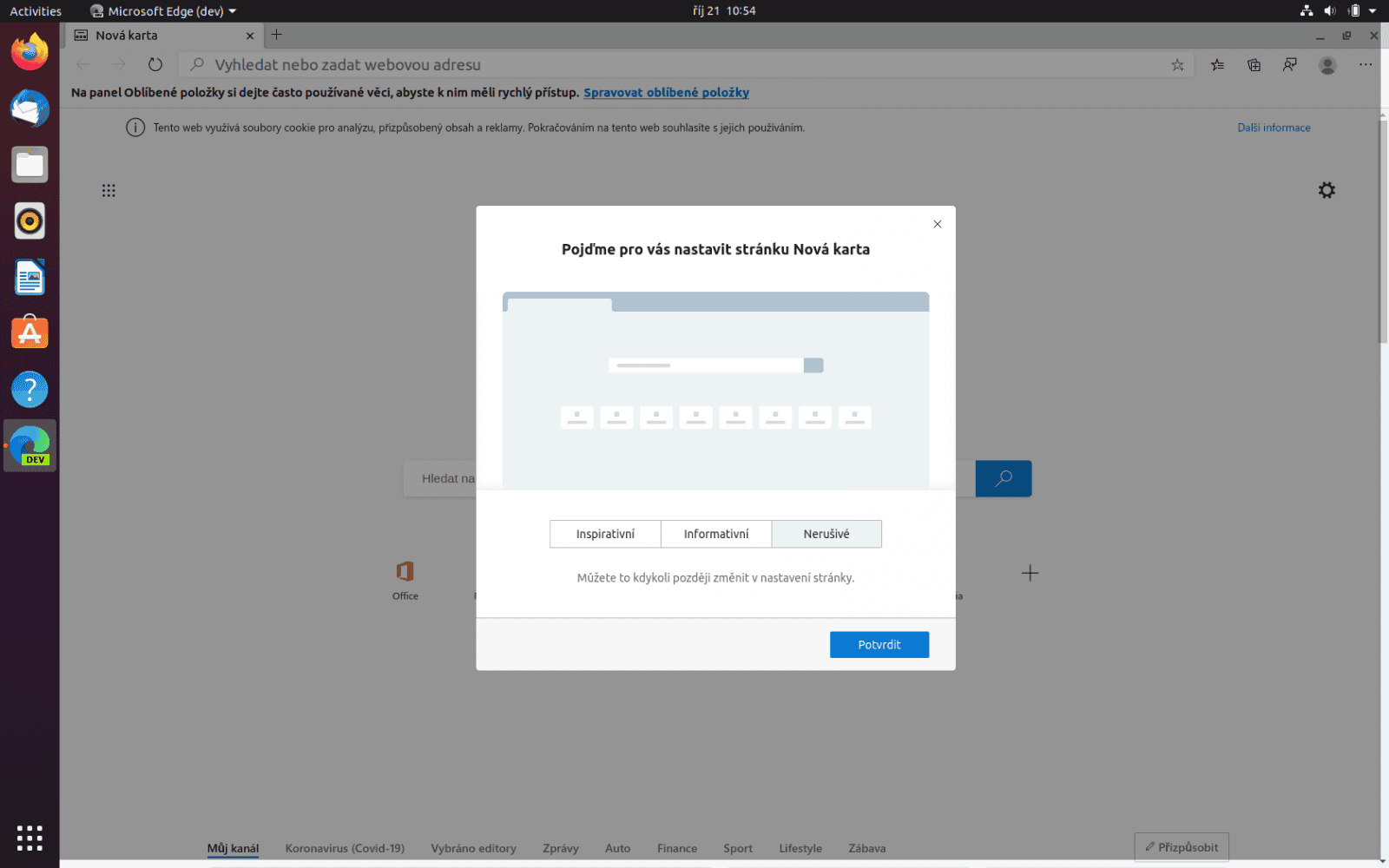Switch to the Sport news feed tab
The image size is (1389, 868).
point(737,848)
